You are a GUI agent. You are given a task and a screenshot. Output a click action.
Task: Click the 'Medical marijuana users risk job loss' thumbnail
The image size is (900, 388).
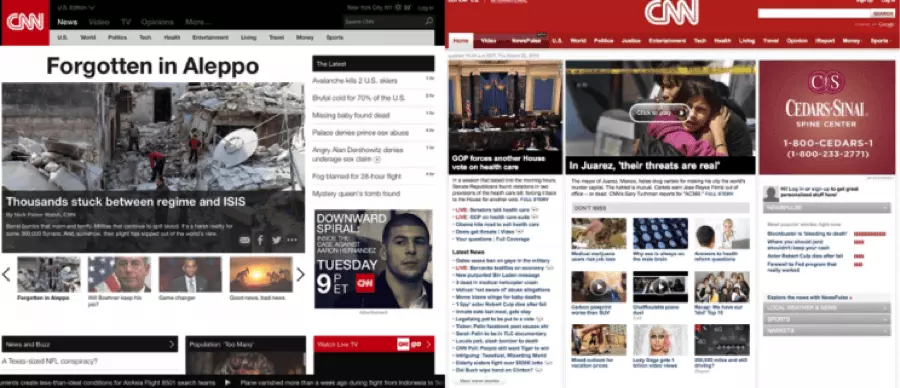pos(599,233)
